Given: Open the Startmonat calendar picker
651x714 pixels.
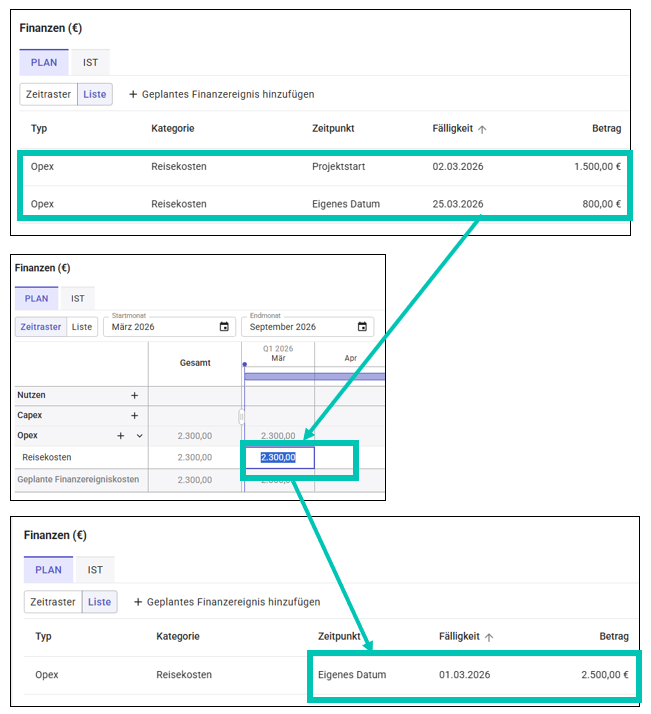Looking at the screenshot, I should (x=224, y=327).
